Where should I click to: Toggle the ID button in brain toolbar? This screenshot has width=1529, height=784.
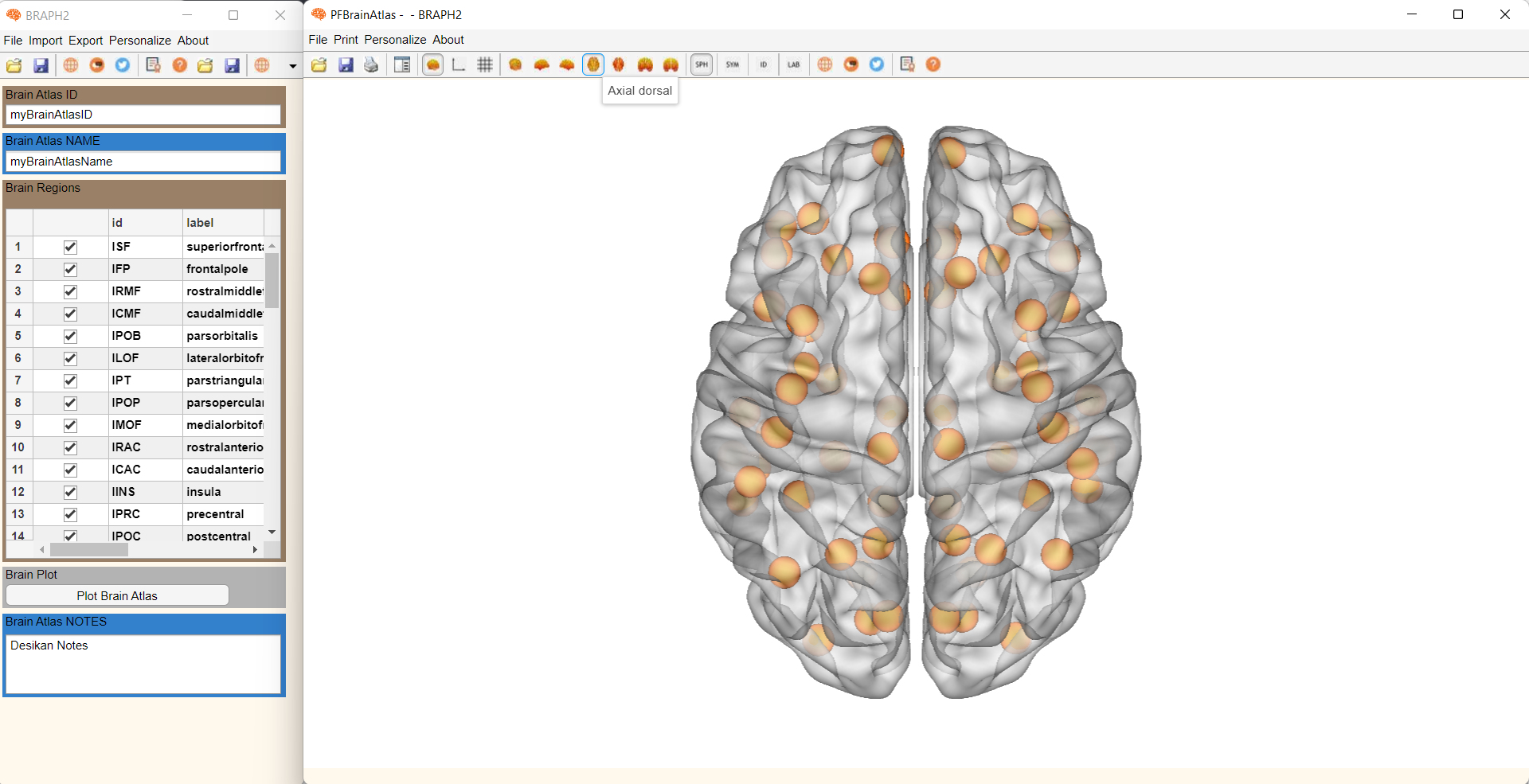click(x=763, y=64)
